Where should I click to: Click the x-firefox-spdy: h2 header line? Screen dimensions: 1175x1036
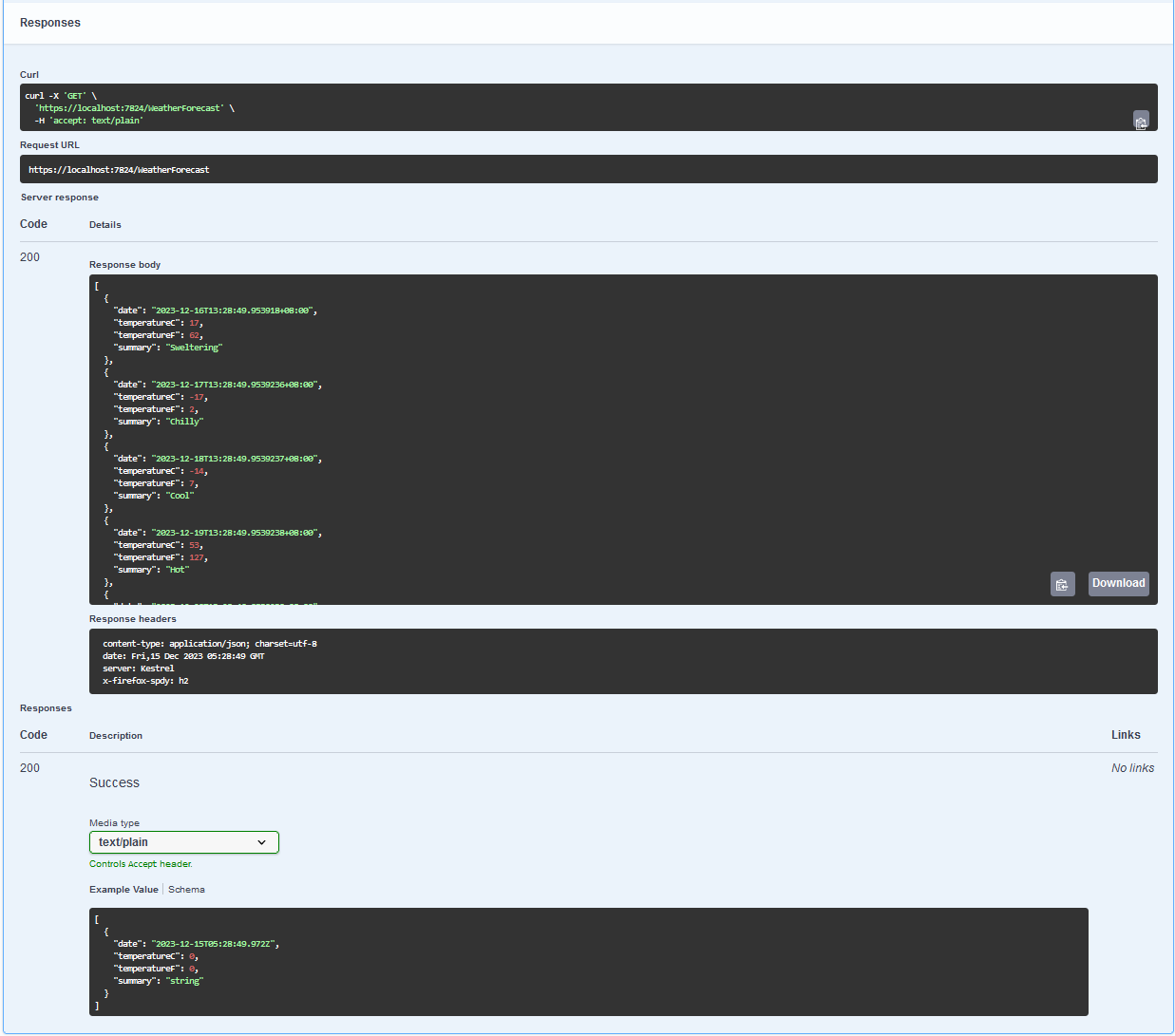(145, 681)
